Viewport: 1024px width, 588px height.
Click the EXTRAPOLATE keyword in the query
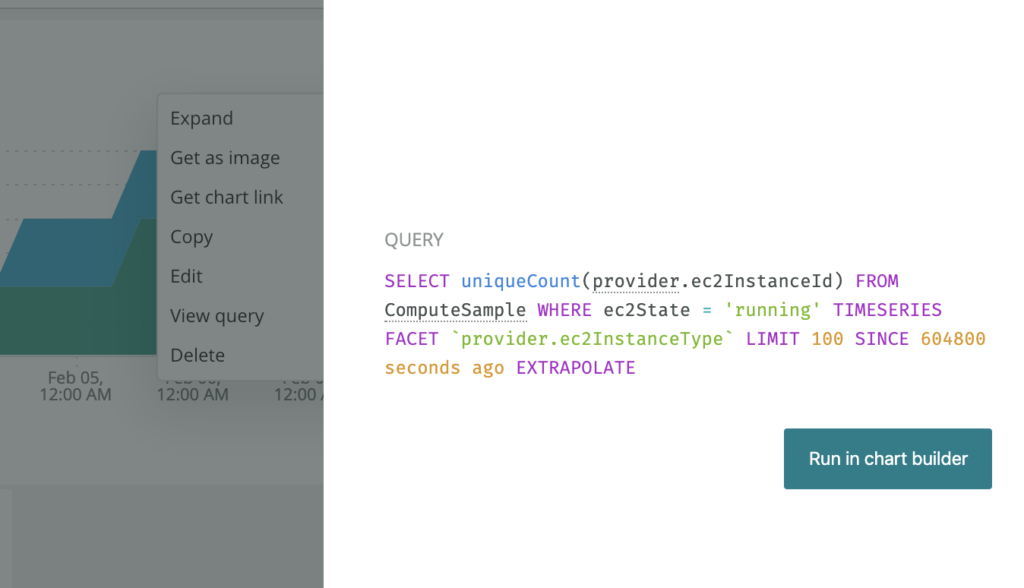point(575,368)
